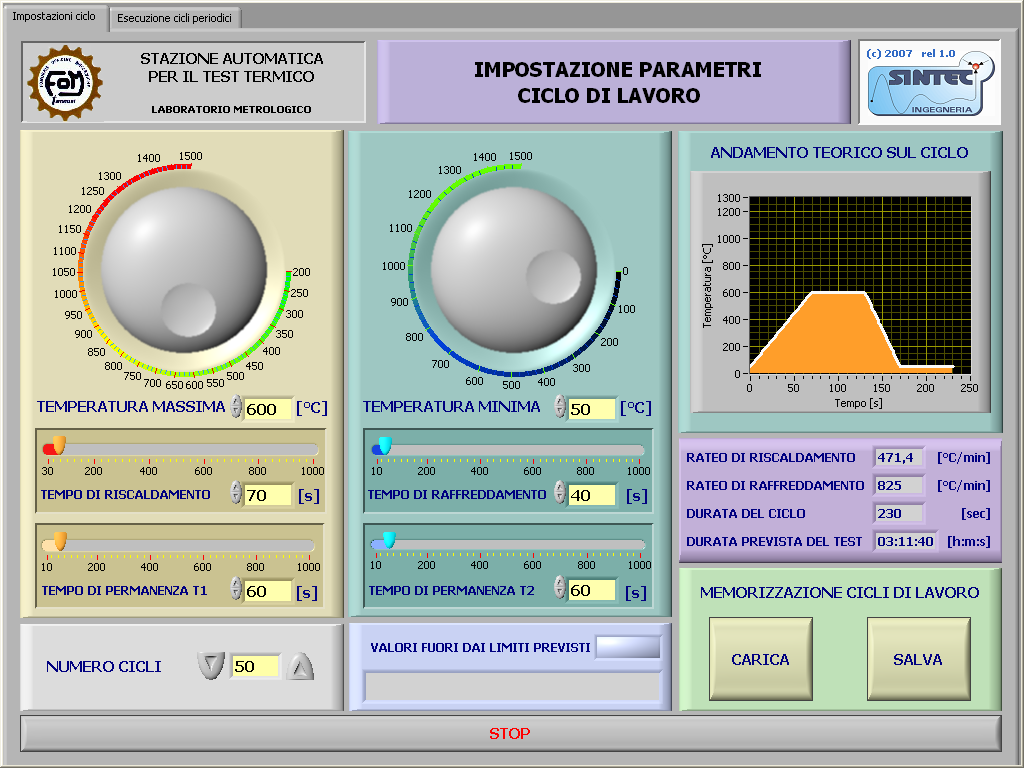1024x768 pixels.
Task: Click the Temperatura Minima knob
Action: pyautogui.click(x=513, y=270)
